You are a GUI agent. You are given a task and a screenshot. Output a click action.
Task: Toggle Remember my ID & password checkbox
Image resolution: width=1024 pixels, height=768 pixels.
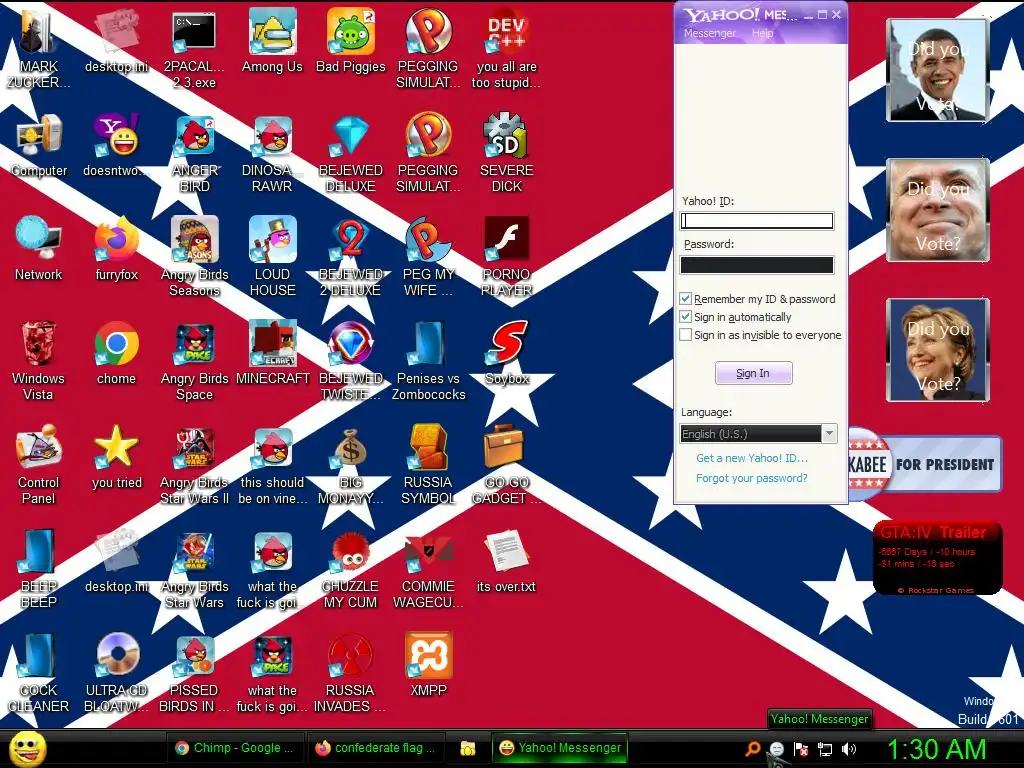pos(686,299)
